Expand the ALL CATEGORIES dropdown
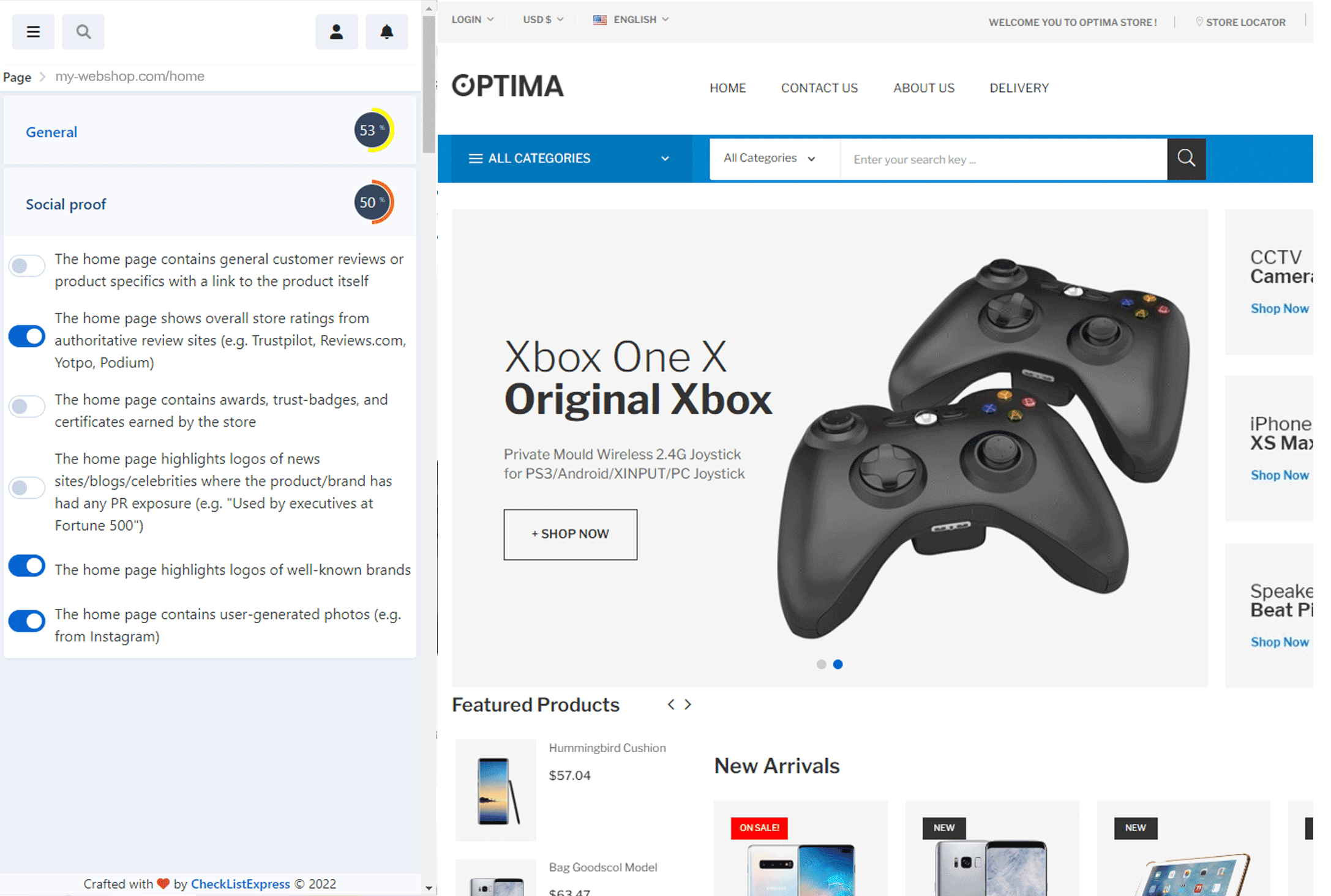This screenshot has height=896, width=1331. coord(569,159)
